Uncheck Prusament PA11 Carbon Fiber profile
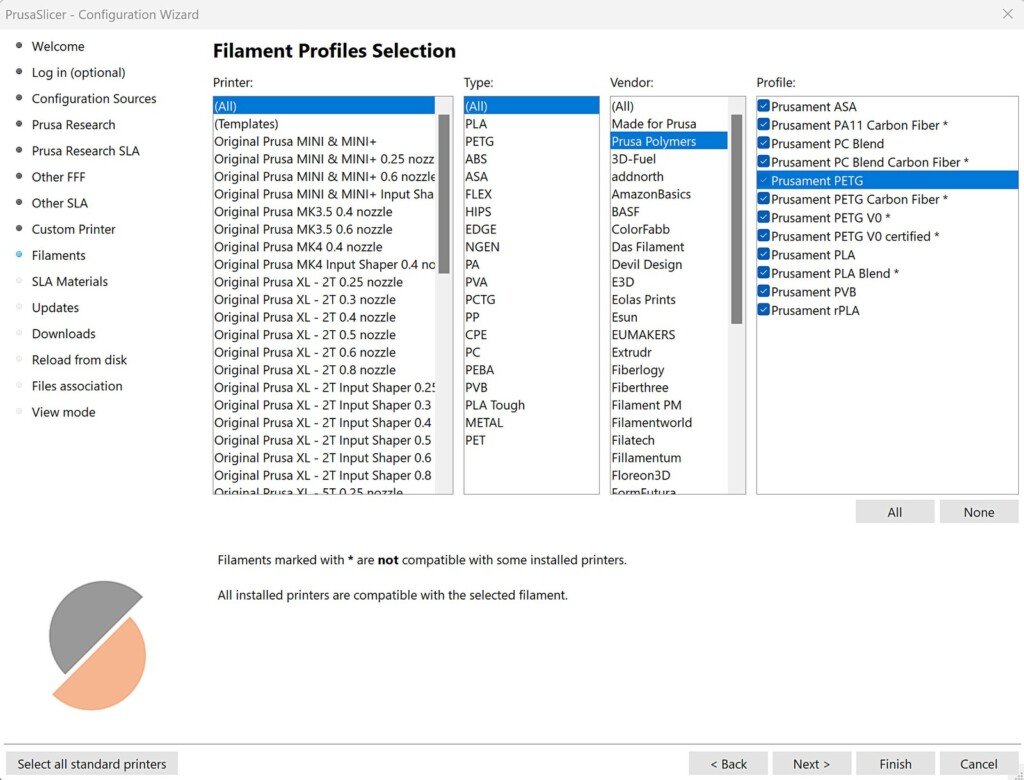This screenshot has width=1024, height=780. (763, 124)
